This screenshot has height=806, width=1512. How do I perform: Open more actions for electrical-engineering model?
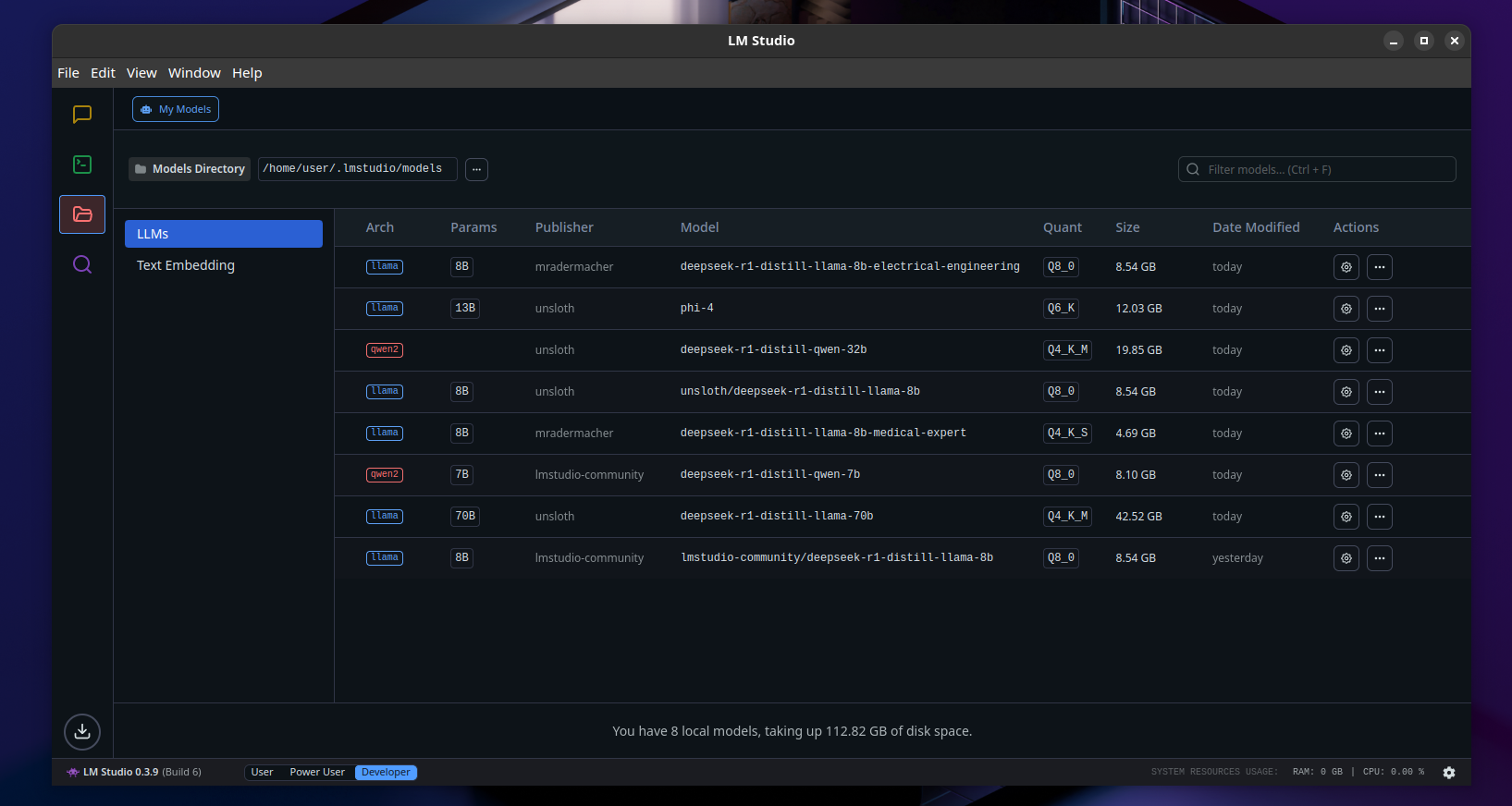(1380, 267)
